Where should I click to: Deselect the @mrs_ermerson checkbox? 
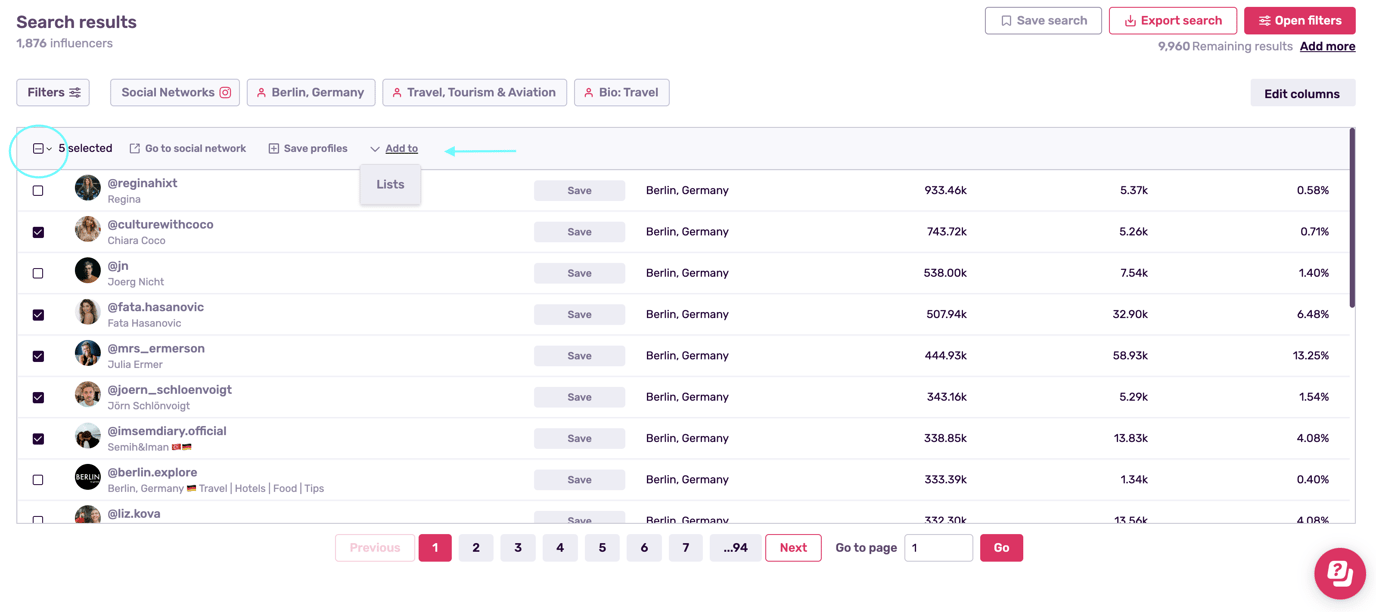[38, 356]
